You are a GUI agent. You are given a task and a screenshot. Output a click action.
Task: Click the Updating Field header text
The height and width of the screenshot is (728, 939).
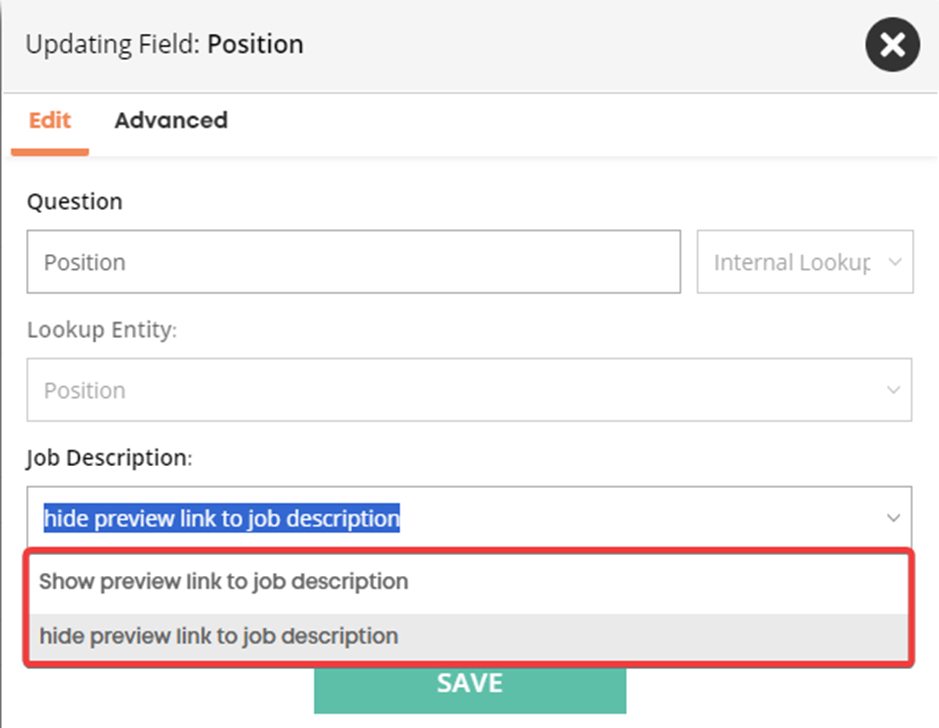tap(165, 44)
